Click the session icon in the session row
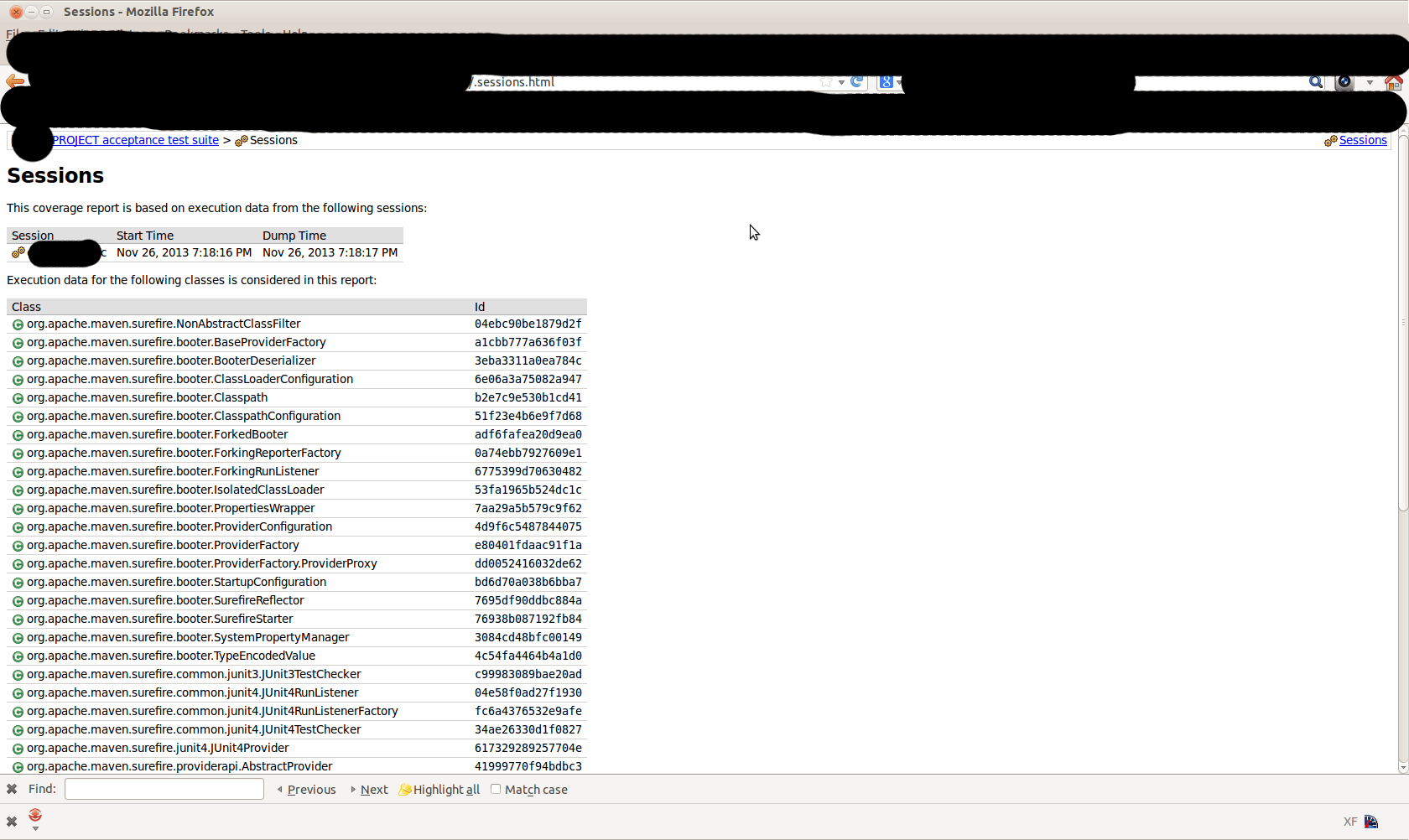 pos(18,252)
